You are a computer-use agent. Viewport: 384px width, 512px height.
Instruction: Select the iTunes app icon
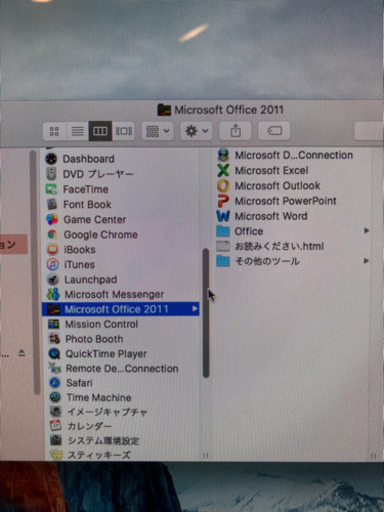[53, 265]
